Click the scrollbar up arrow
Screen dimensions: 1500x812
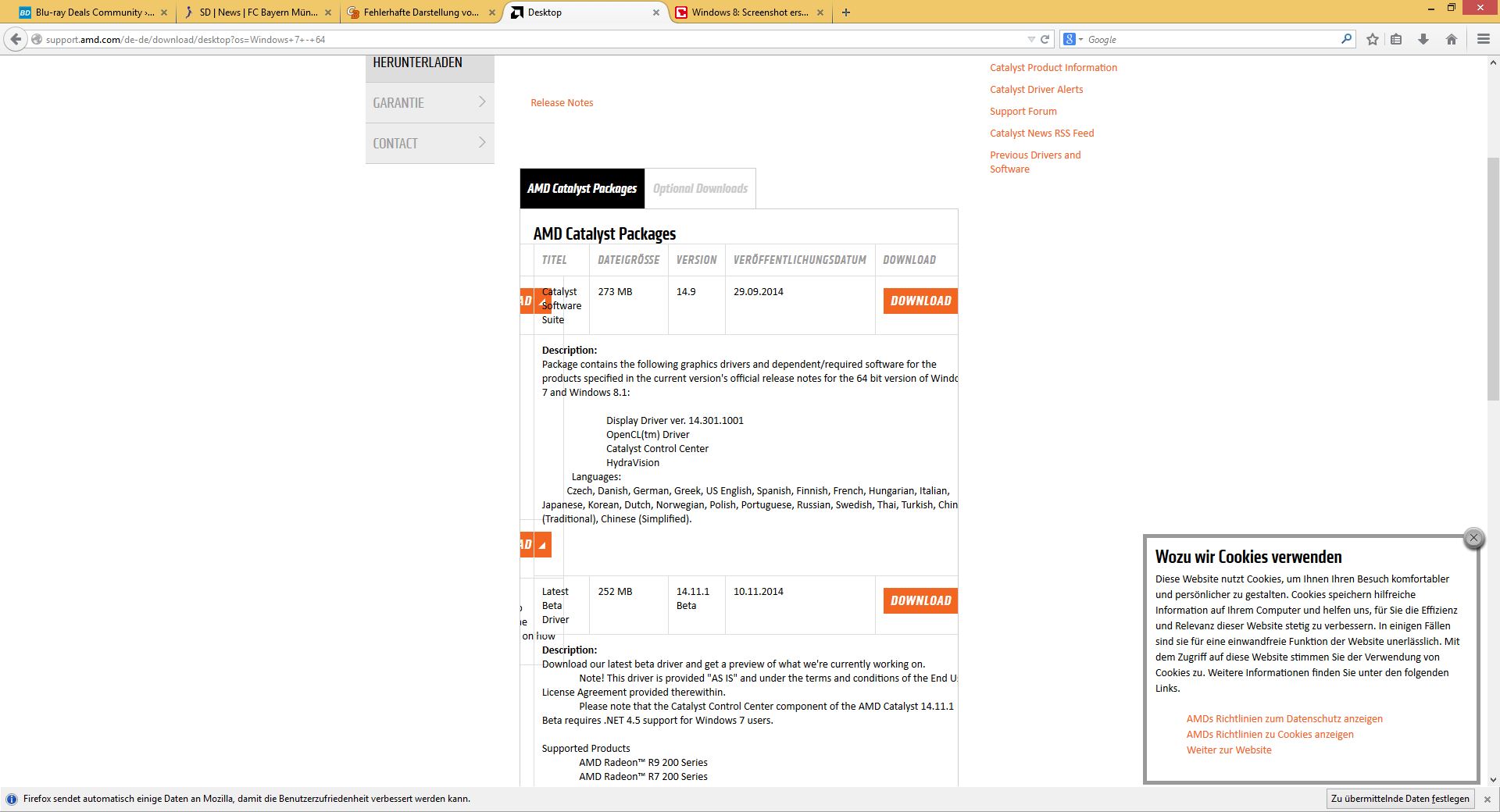point(1493,62)
